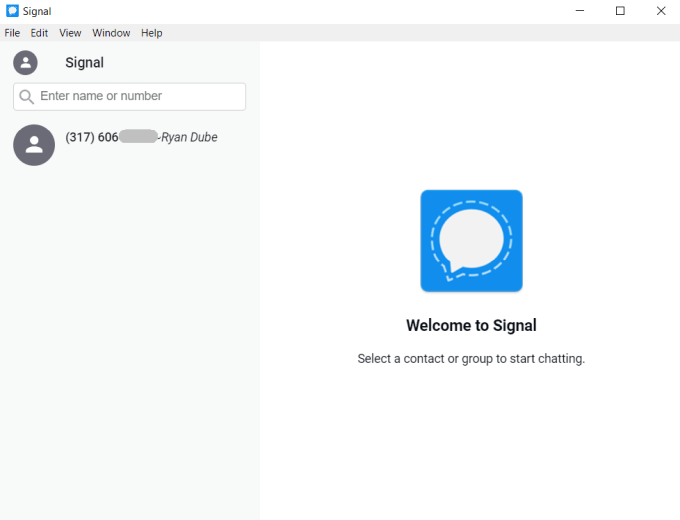680x520 pixels.
Task: Click the profile avatar beside the Signal header
Action: click(25, 63)
